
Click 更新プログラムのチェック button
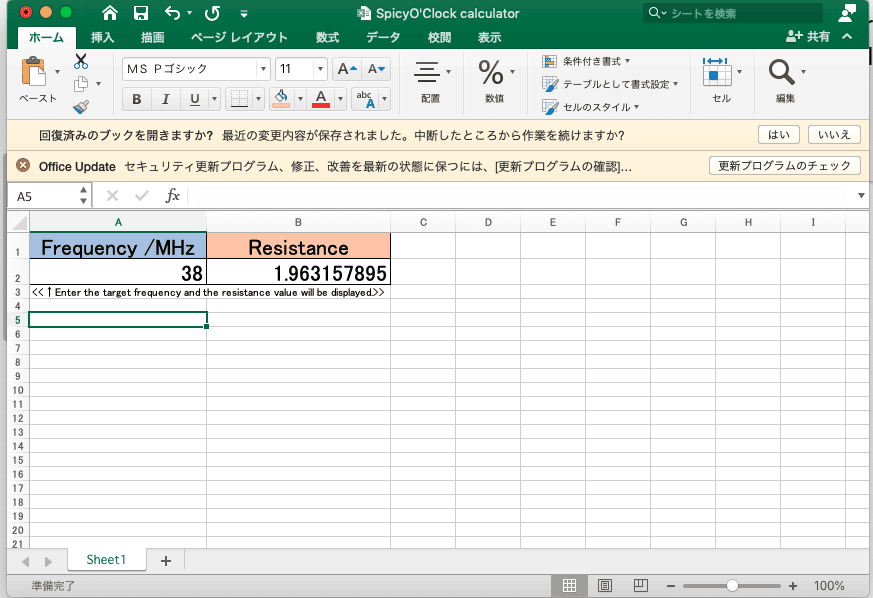[x=784, y=165]
